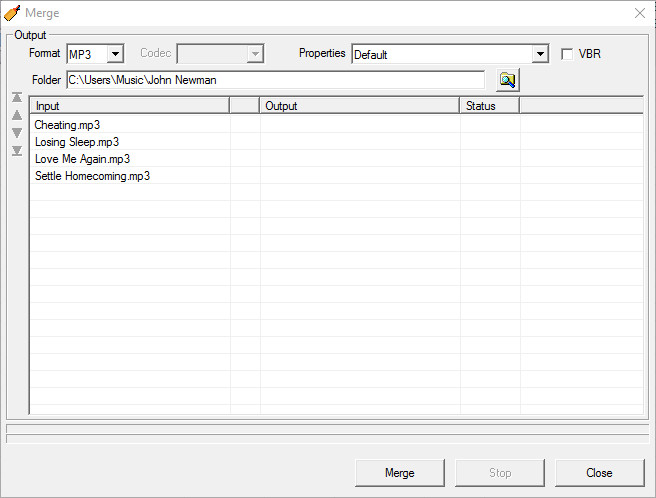Click the Merge button

tap(400, 473)
